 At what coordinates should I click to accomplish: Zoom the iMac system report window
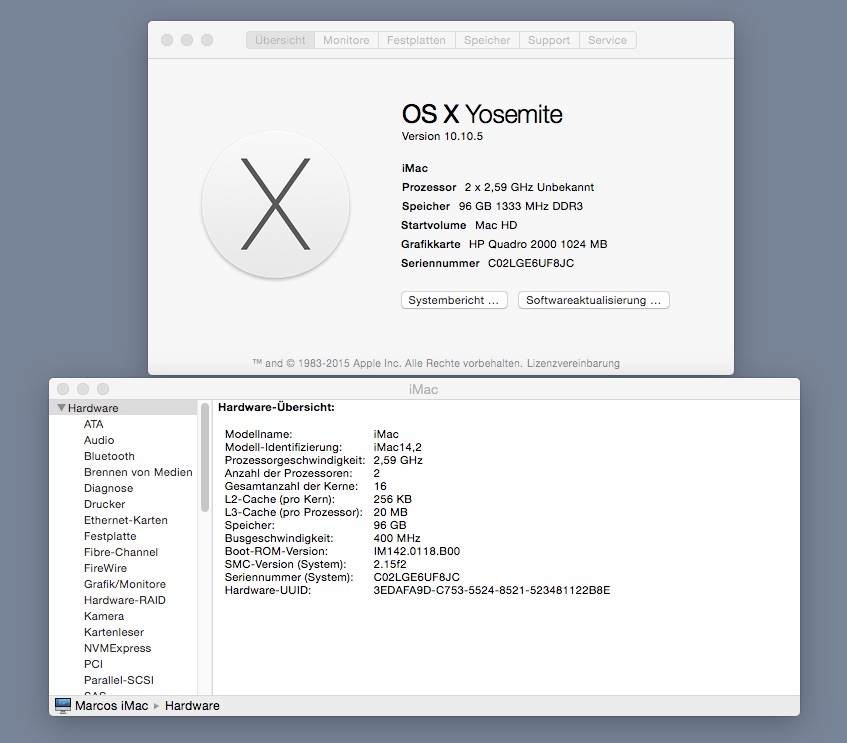click(x=103, y=389)
